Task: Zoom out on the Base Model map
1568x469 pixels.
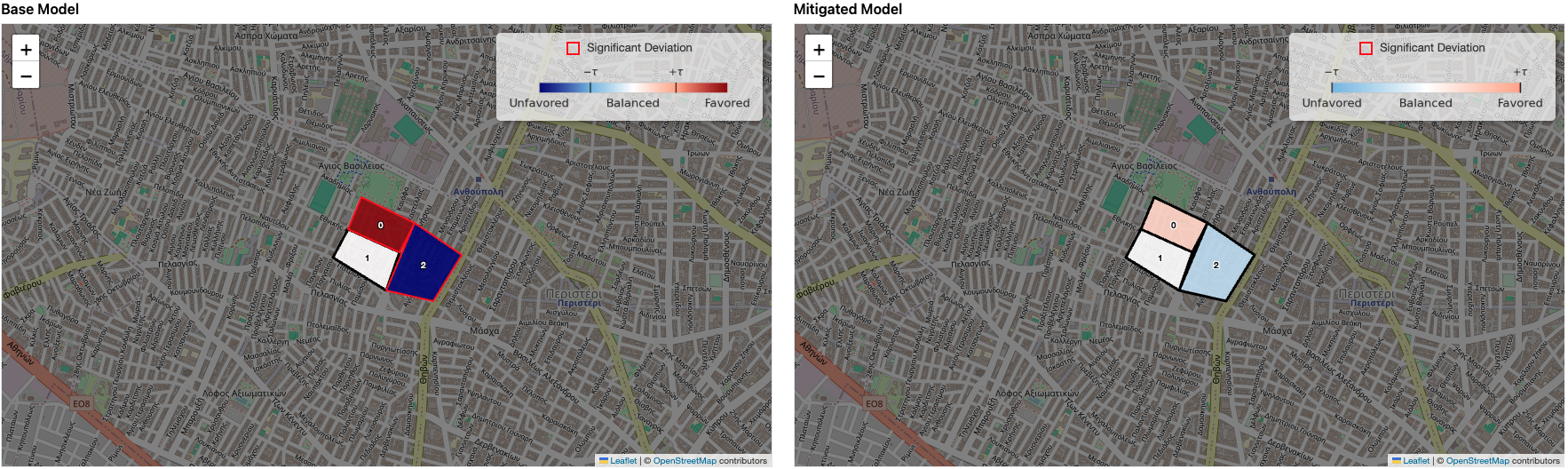Action: [26, 76]
